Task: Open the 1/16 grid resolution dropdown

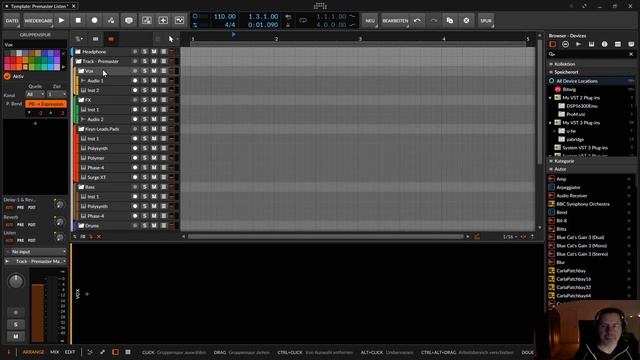Action: (510, 237)
